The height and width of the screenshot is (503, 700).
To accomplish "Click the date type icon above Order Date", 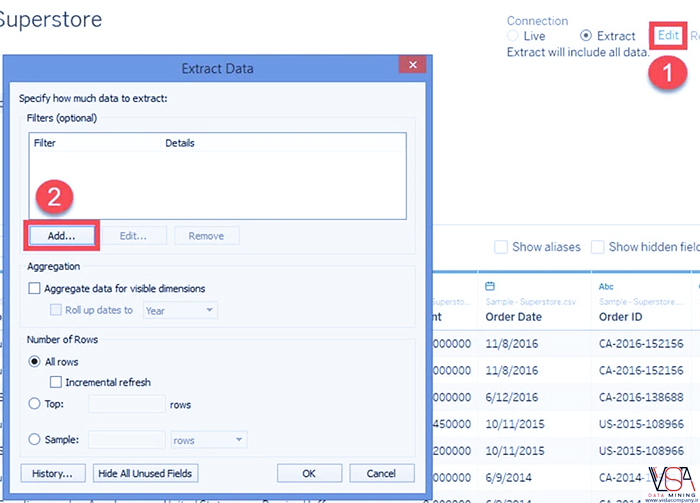I will click(x=489, y=286).
